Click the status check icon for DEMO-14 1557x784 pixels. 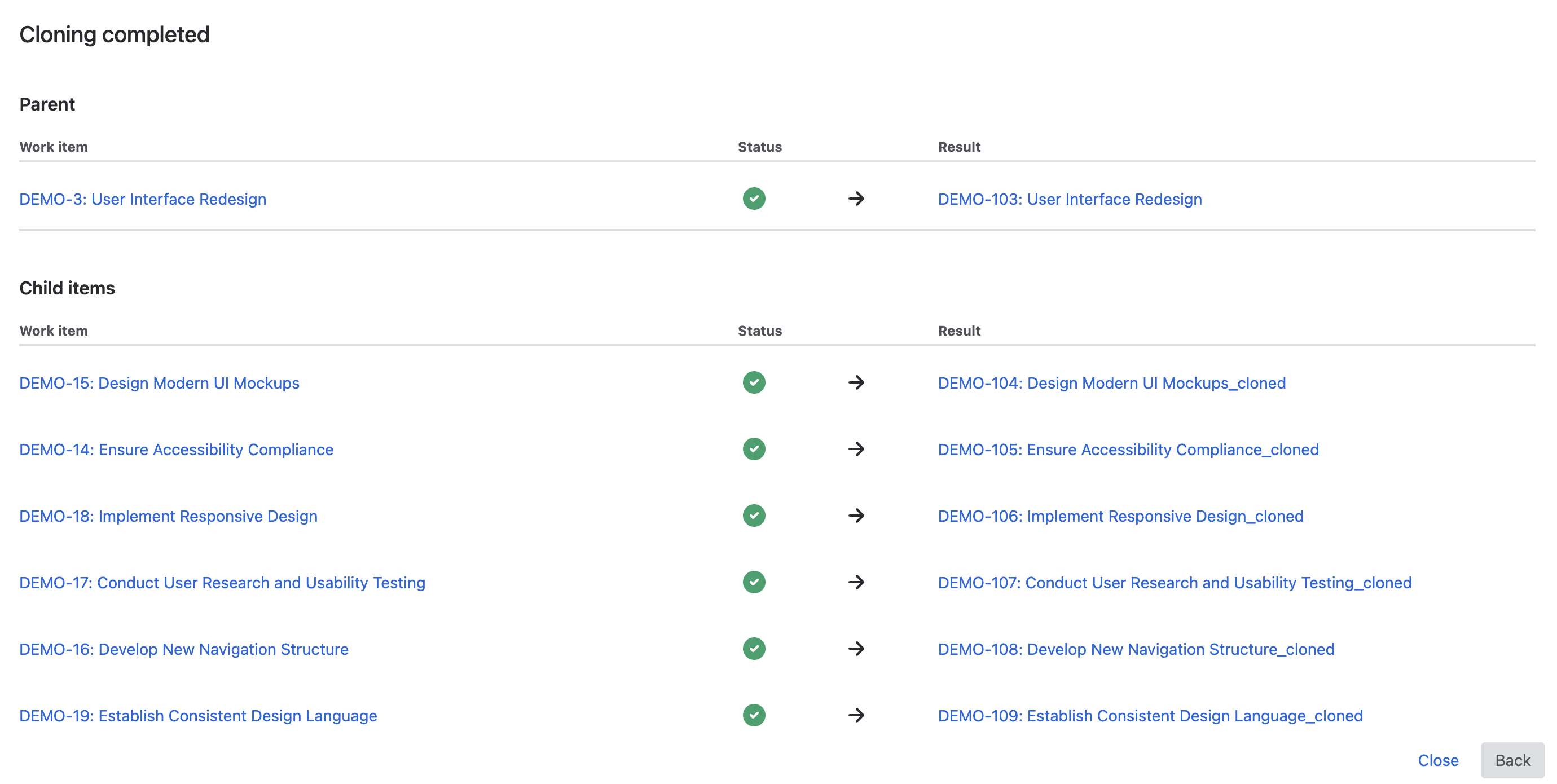click(x=754, y=448)
